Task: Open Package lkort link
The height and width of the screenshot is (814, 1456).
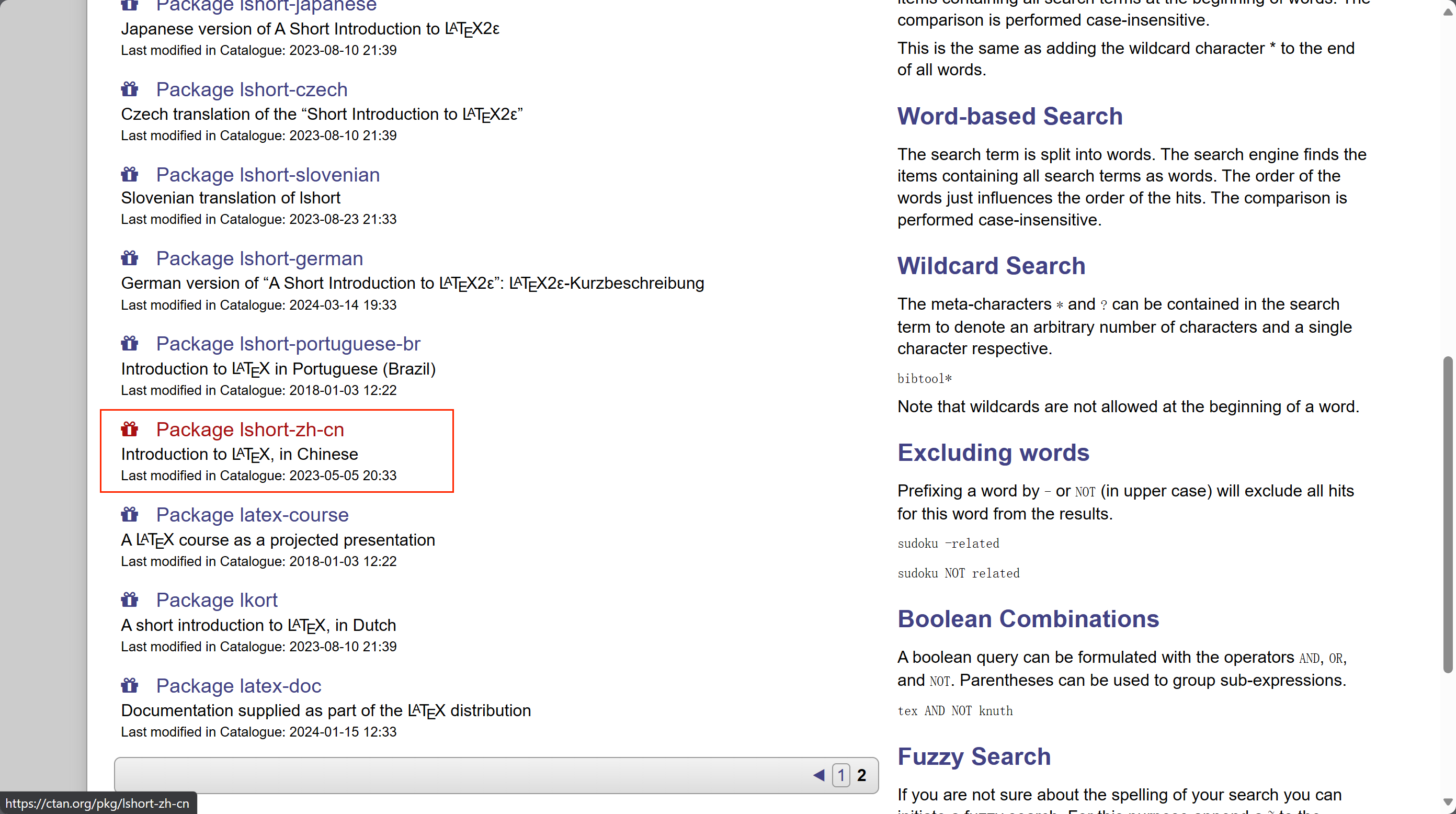Action: 217,600
